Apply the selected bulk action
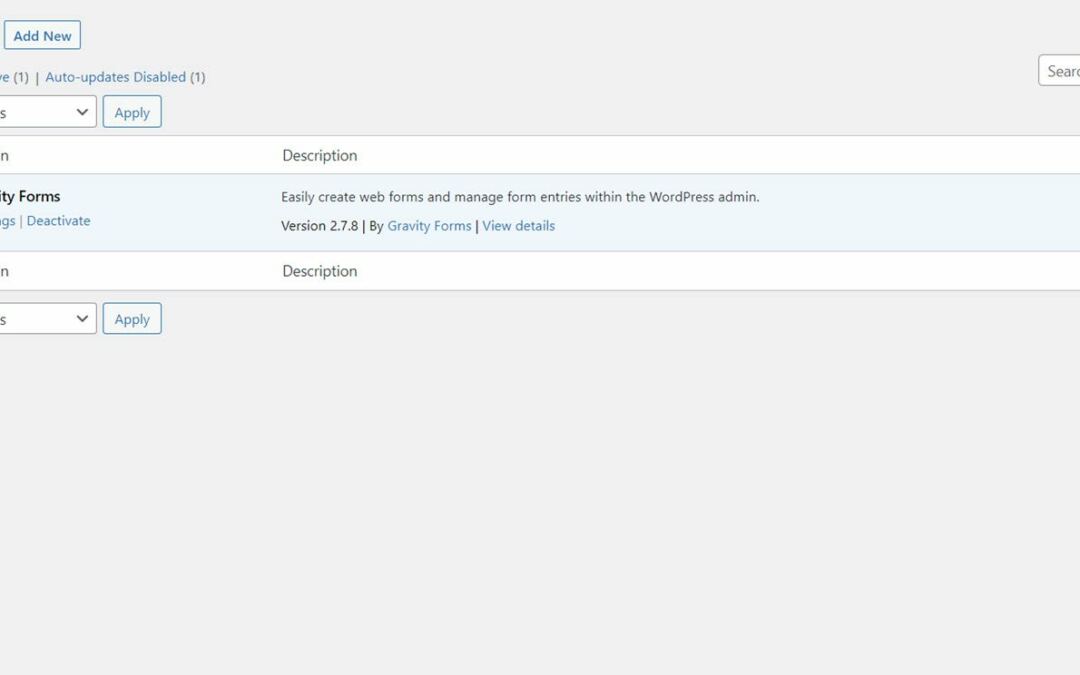This screenshot has width=1080, height=675. pos(131,111)
